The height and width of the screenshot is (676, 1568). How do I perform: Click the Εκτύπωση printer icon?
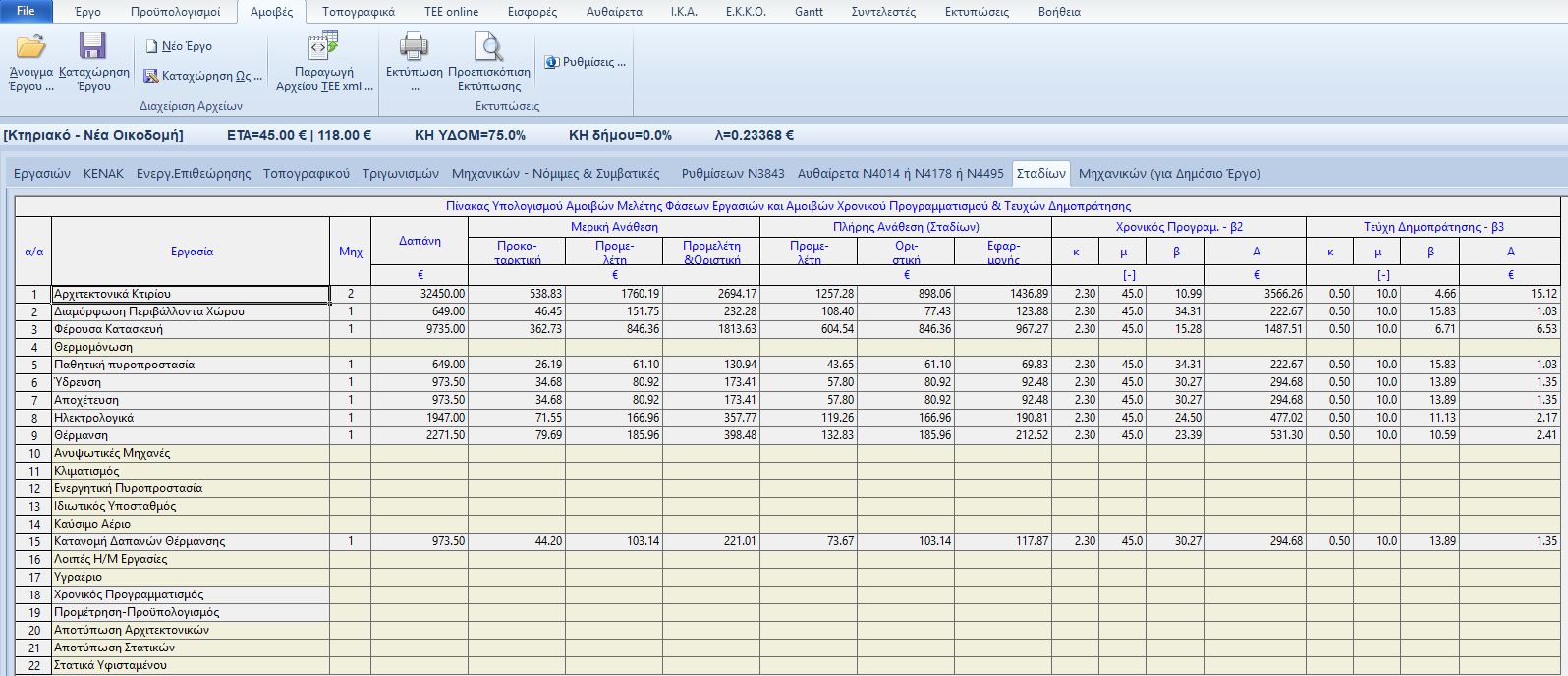[x=414, y=46]
